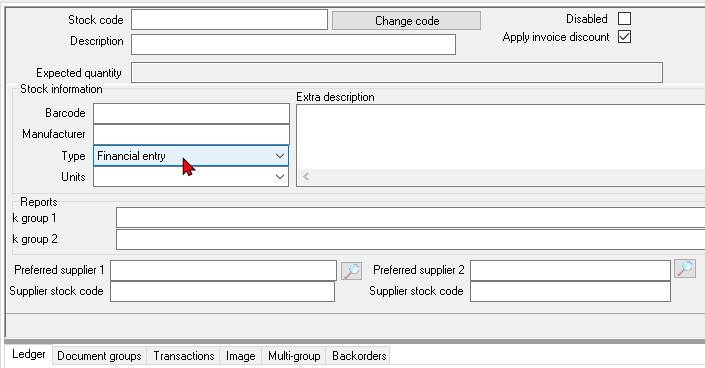Go to the Transactions tab
705x368 pixels.
(x=183, y=356)
